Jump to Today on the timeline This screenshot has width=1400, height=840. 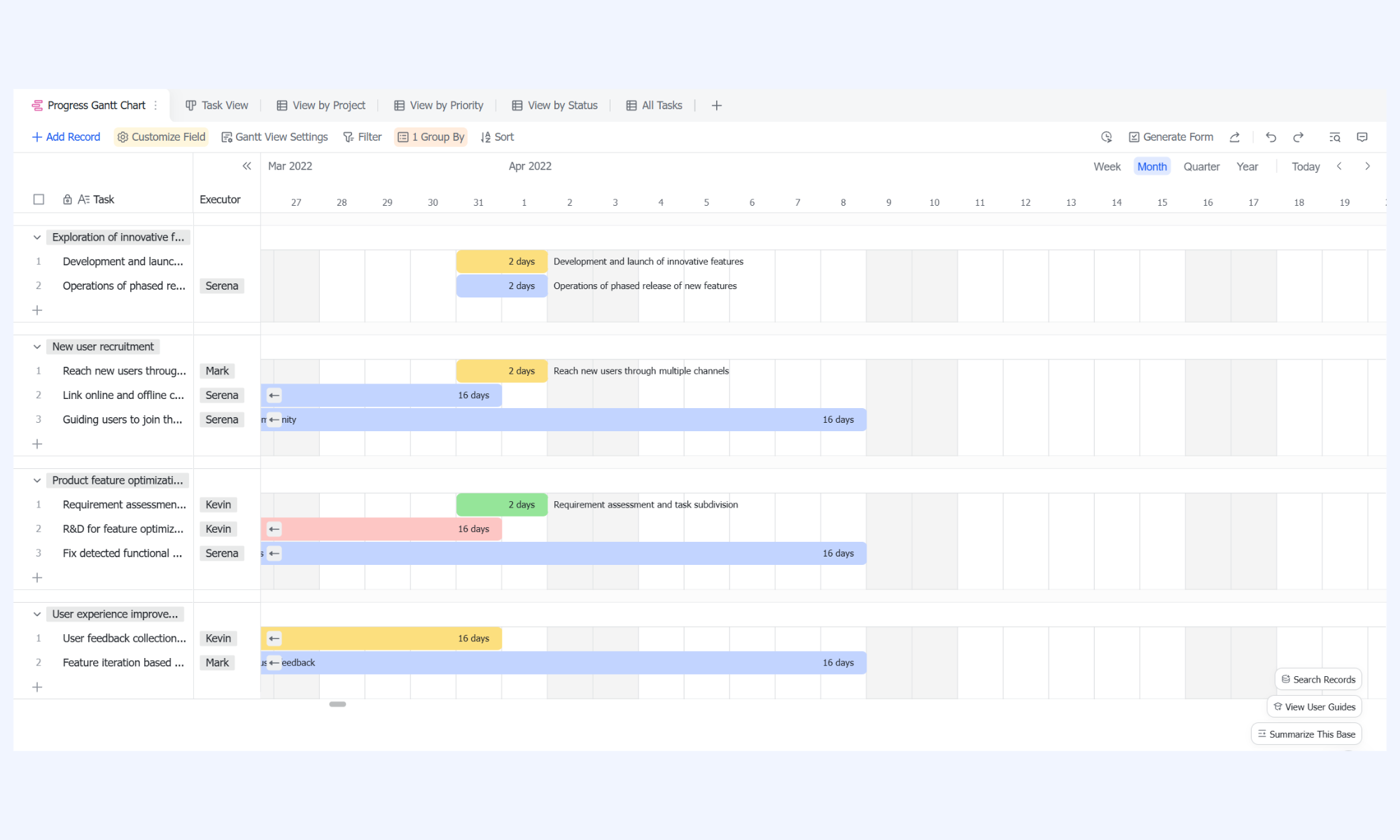pos(1305,167)
